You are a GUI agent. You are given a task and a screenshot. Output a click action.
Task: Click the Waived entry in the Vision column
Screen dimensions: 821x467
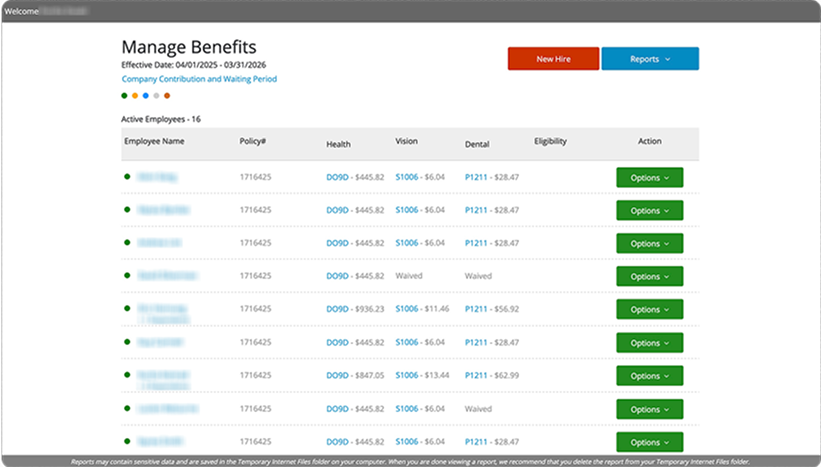409,276
